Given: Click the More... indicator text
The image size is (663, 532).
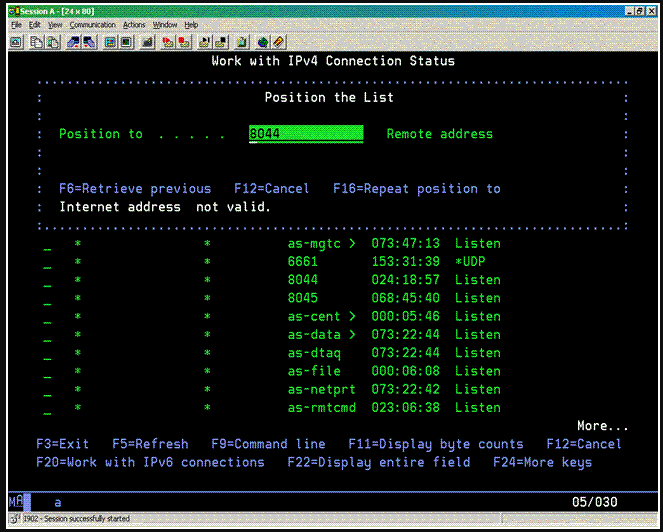Looking at the screenshot, I should 602,426.
